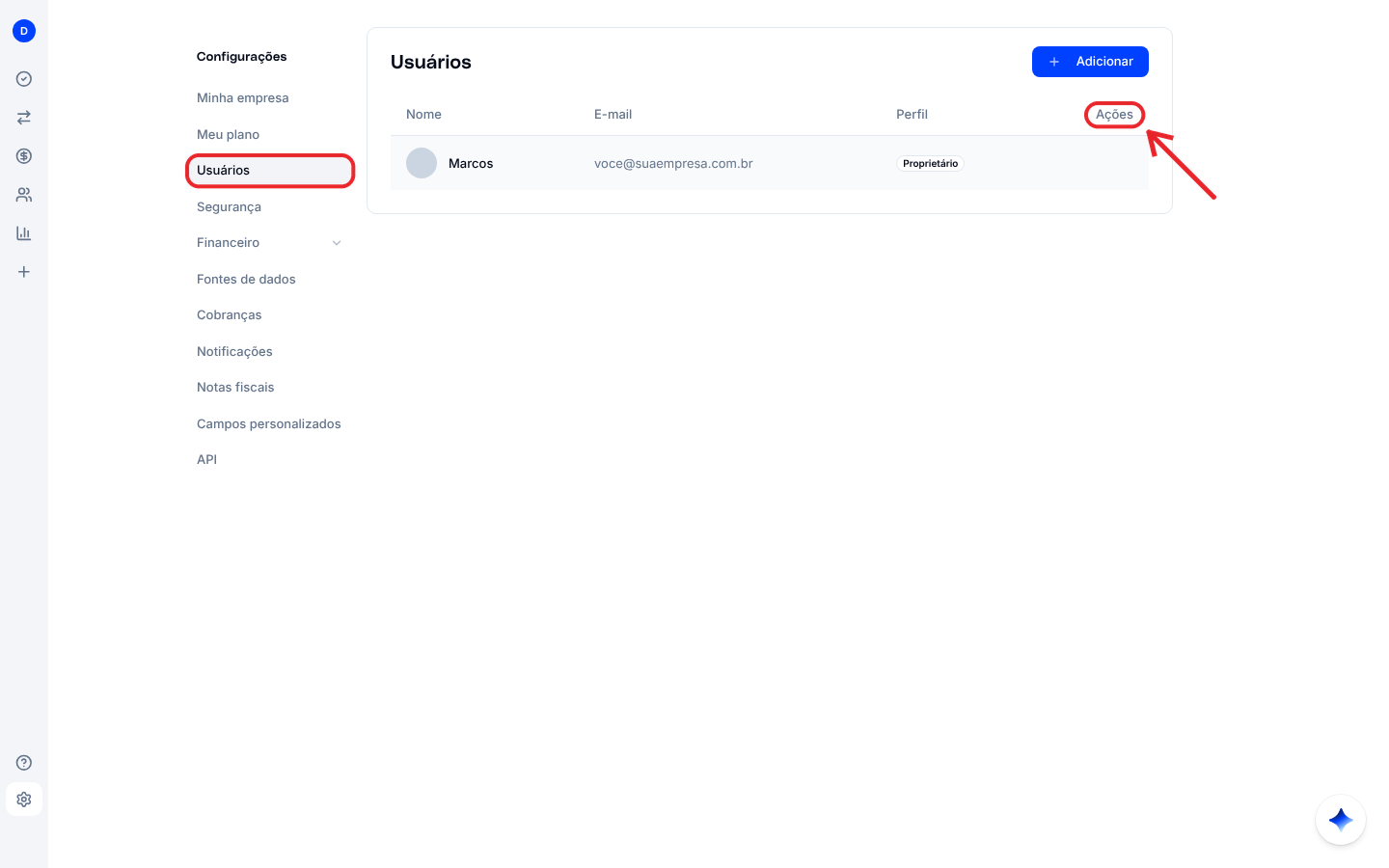Screen dimensions: 1389x868
Task: Click the Configurações sidebar heading
Action: (242, 57)
